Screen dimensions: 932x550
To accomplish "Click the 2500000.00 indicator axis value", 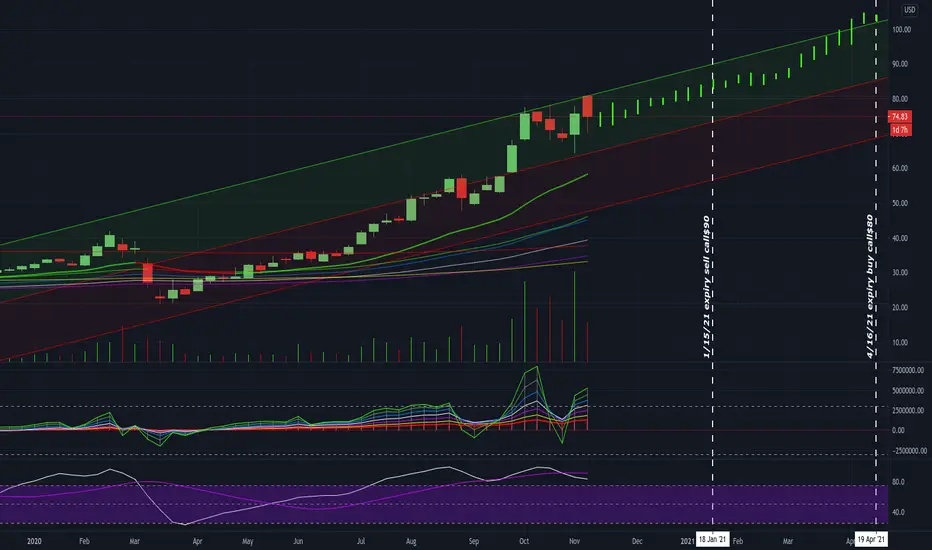I will [x=908, y=410].
